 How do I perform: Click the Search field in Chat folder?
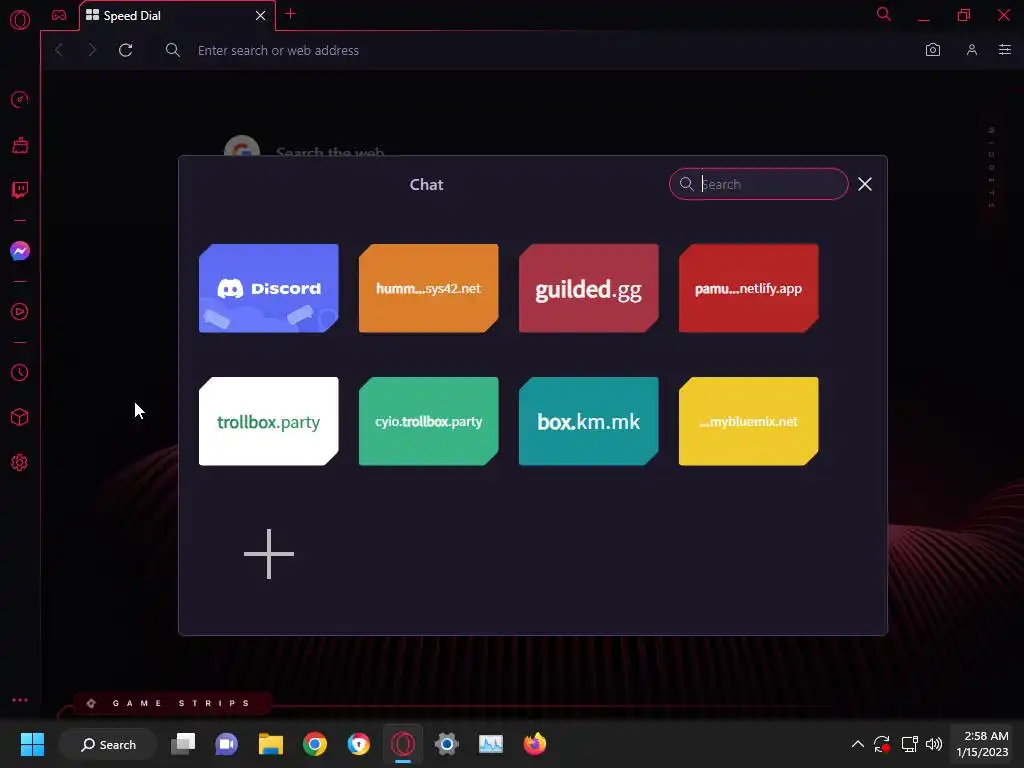tap(759, 184)
